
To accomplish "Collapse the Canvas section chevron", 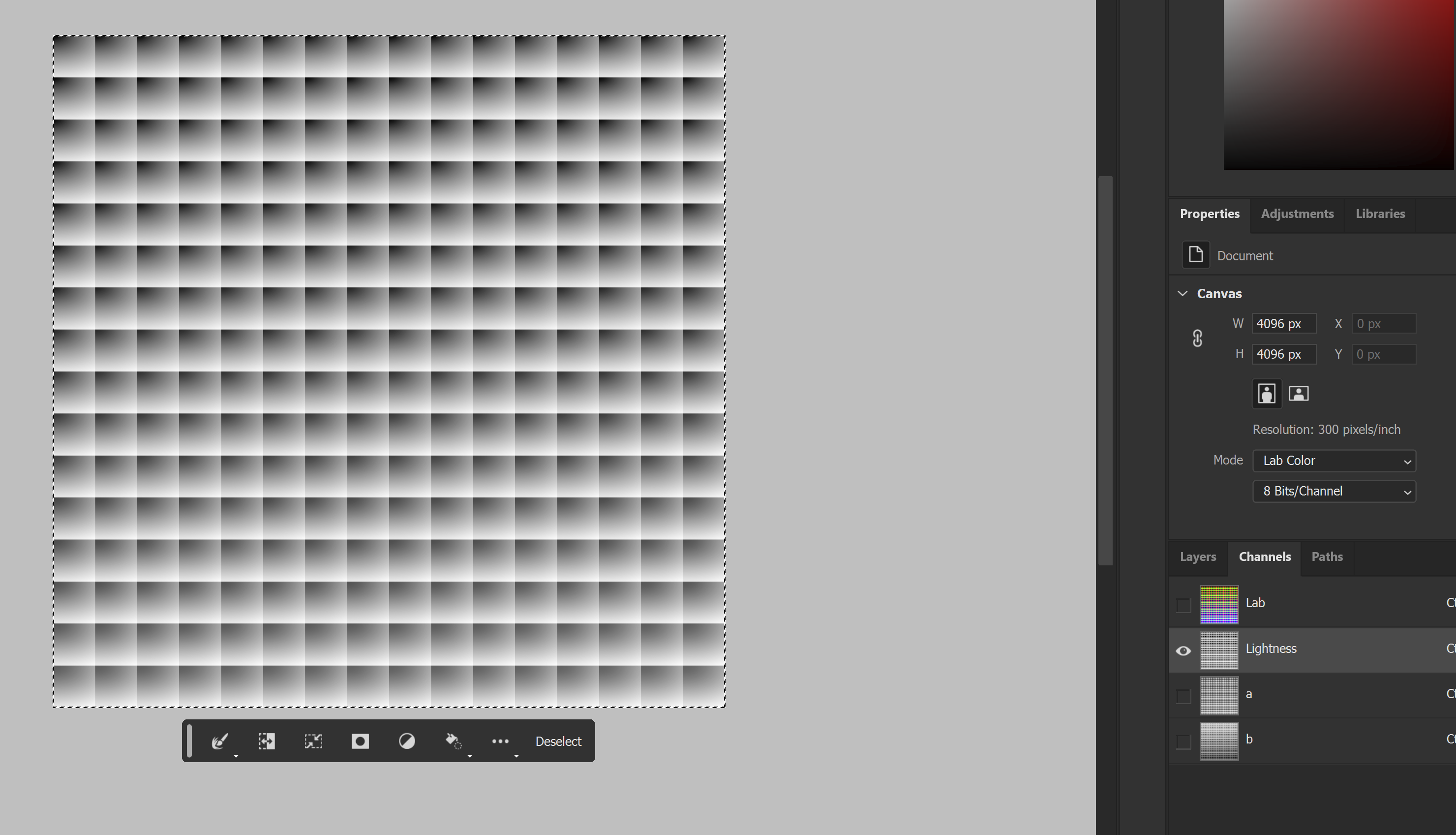I will pyautogui.click(x=1183, y=294).
